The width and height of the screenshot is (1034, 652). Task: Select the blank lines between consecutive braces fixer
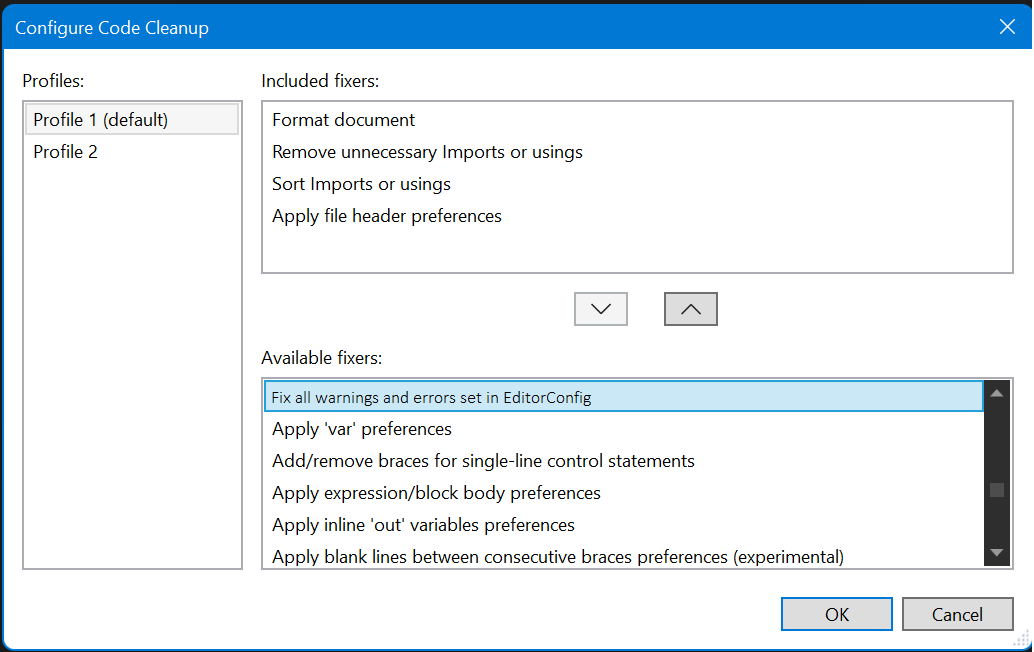(x=555, y=557)
